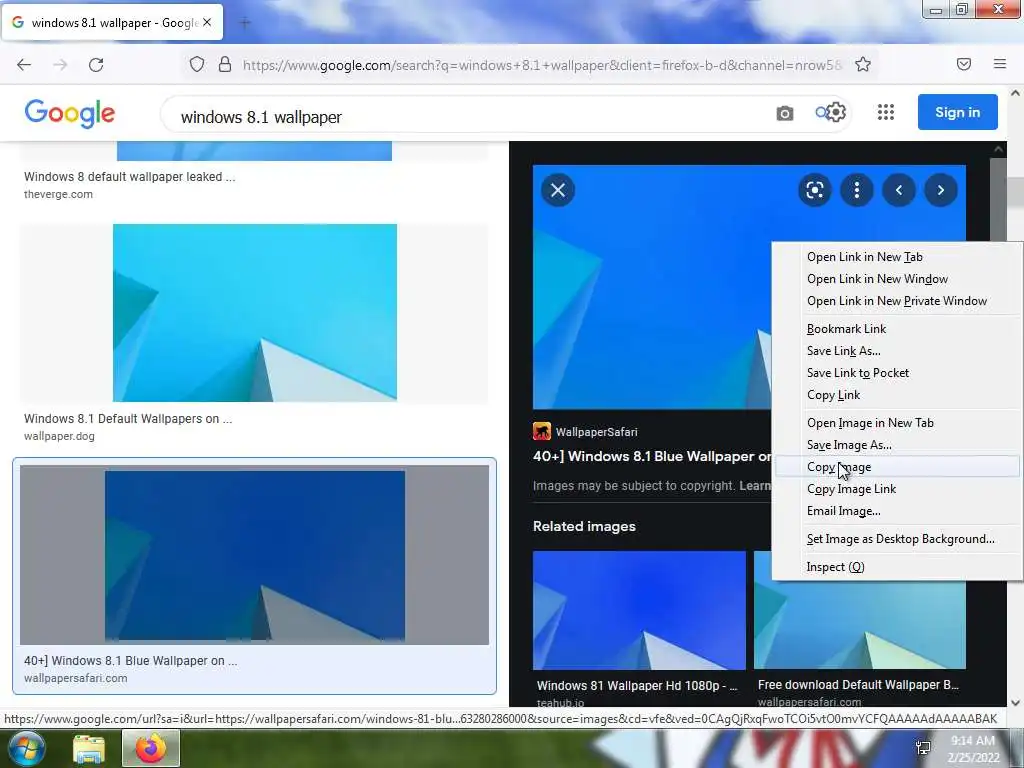Open the WallpaperSafari source icon
Image resolution: width=1024 pixels, height=768 pixels.
[541, 432]
